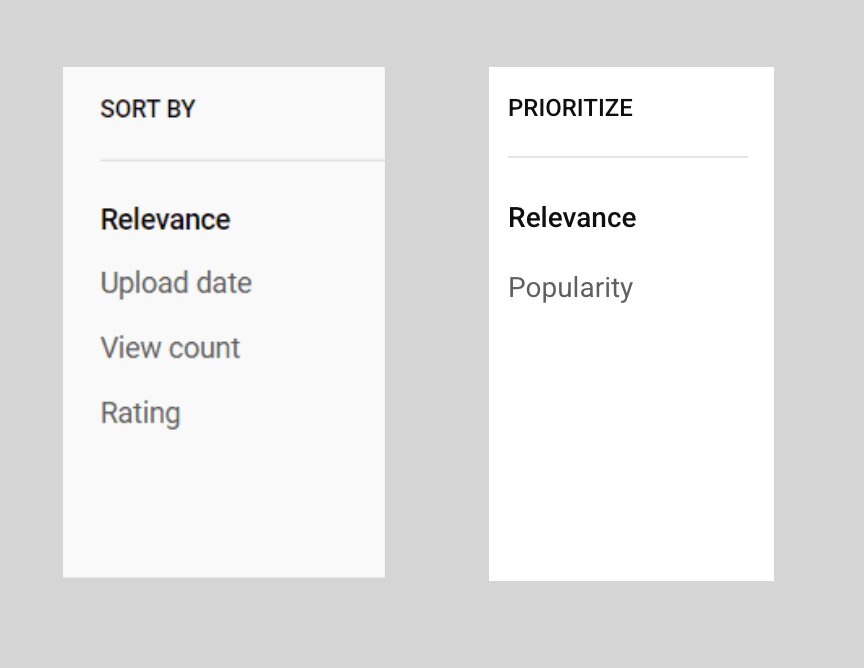Image resolution: width=864 pixels, height=668 pixels.
Task: Select Relevance under Prioritize
Action: (571, 218)
